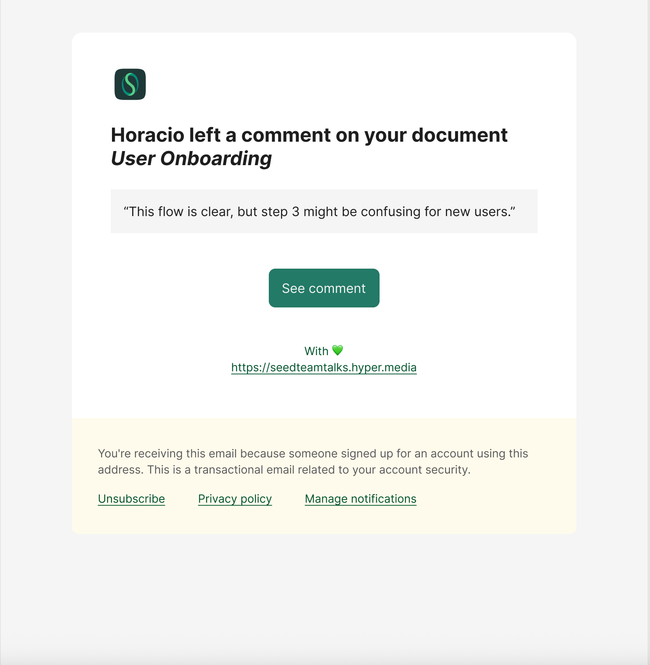
Task: Click the green heart emoji
Action: [x=338, y=350]
